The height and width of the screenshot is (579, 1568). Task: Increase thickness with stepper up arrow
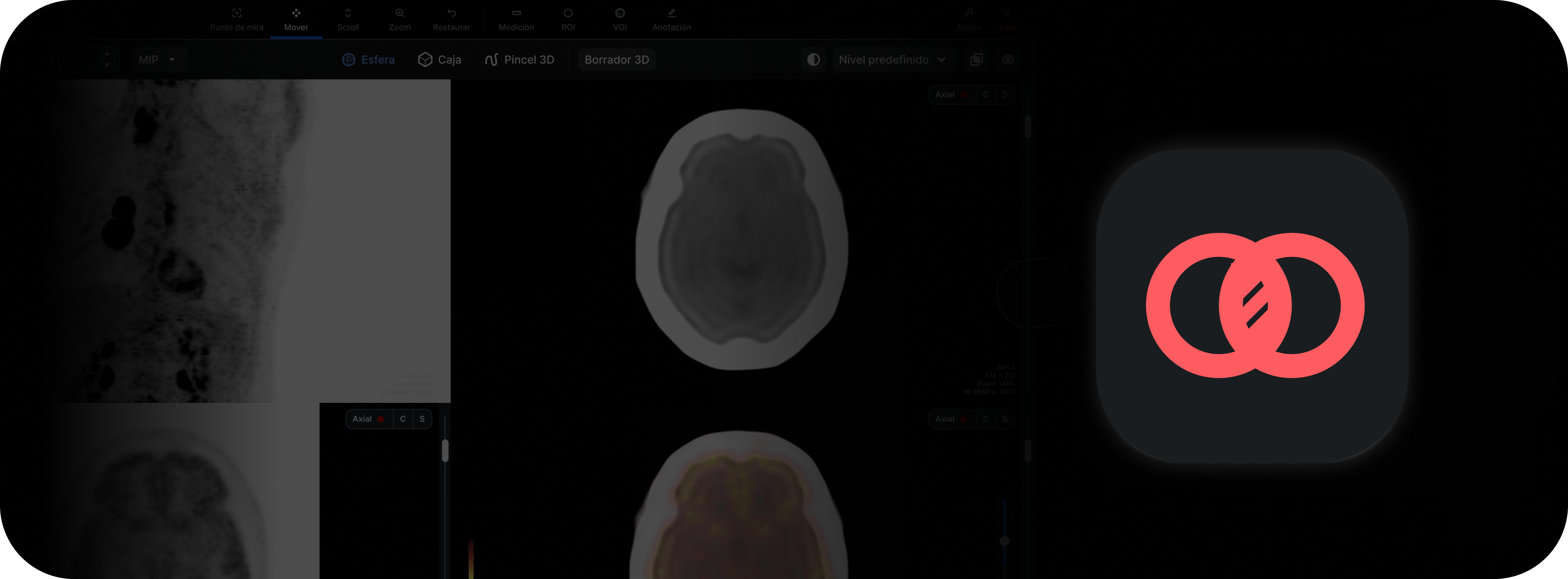(107, 54)
